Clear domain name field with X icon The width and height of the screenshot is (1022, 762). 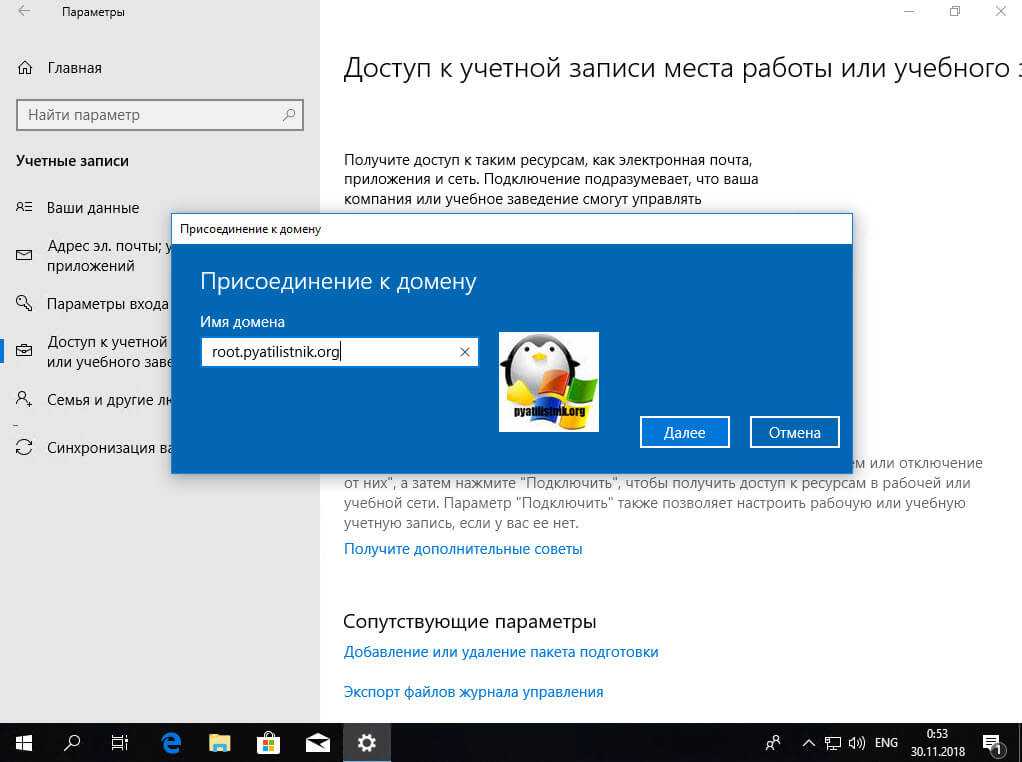464,352
